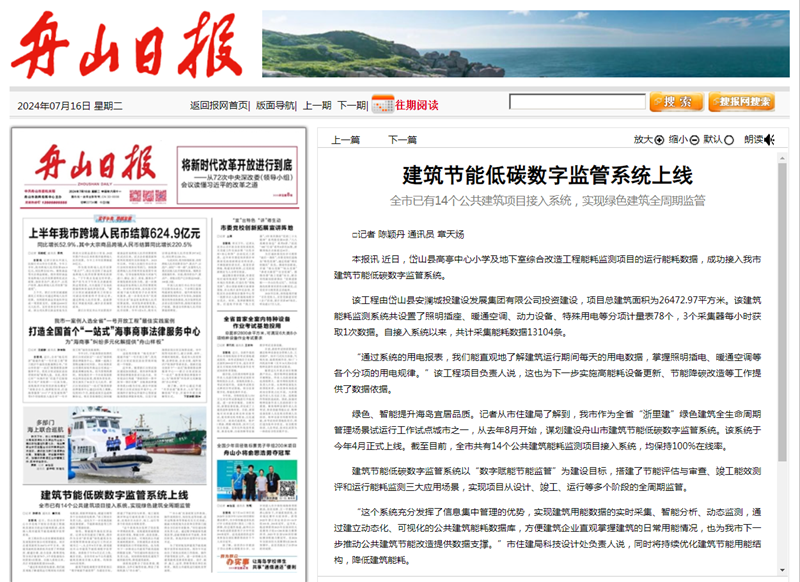
Task: Open 返回报网首页 link
Action: [x=219, y=106]
